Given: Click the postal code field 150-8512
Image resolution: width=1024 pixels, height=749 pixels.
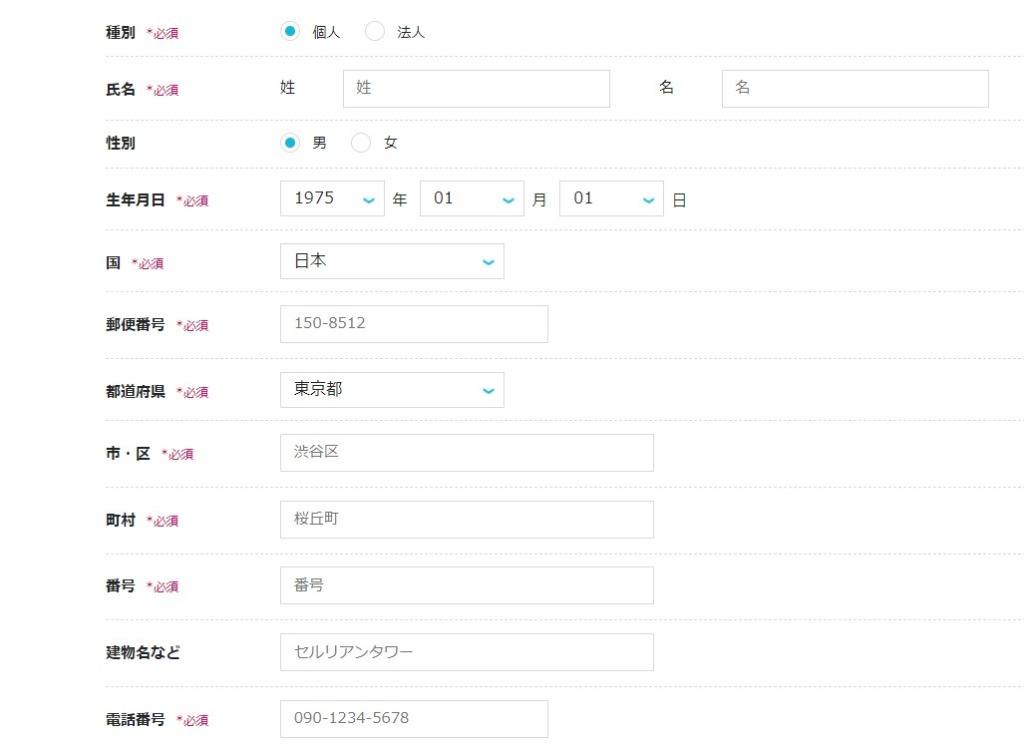Looking at the screenshot, I should point(414,324).
